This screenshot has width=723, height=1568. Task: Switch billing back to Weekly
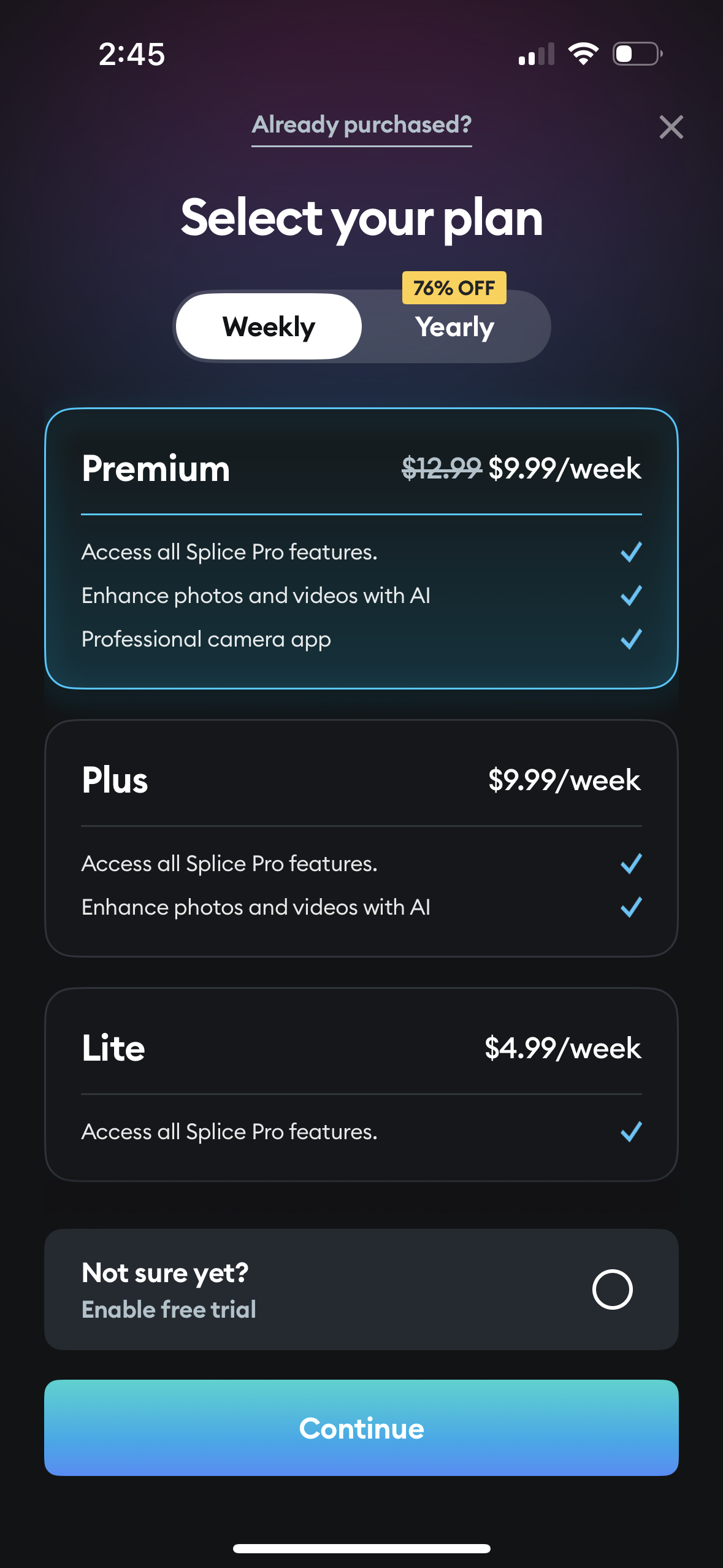[x=269, y=326]
